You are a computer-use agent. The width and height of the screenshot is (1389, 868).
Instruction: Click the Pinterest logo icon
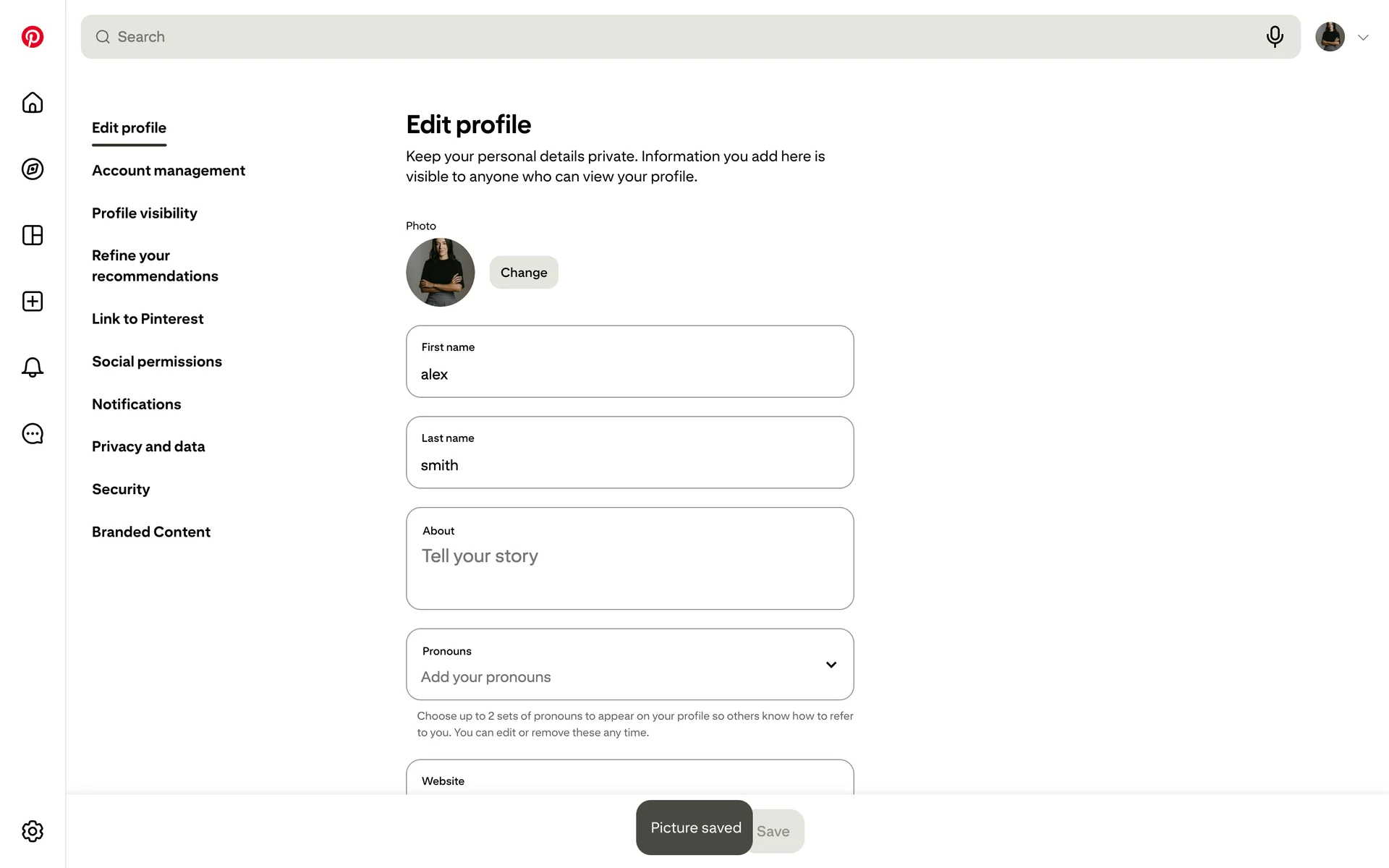tap(33, 37)
